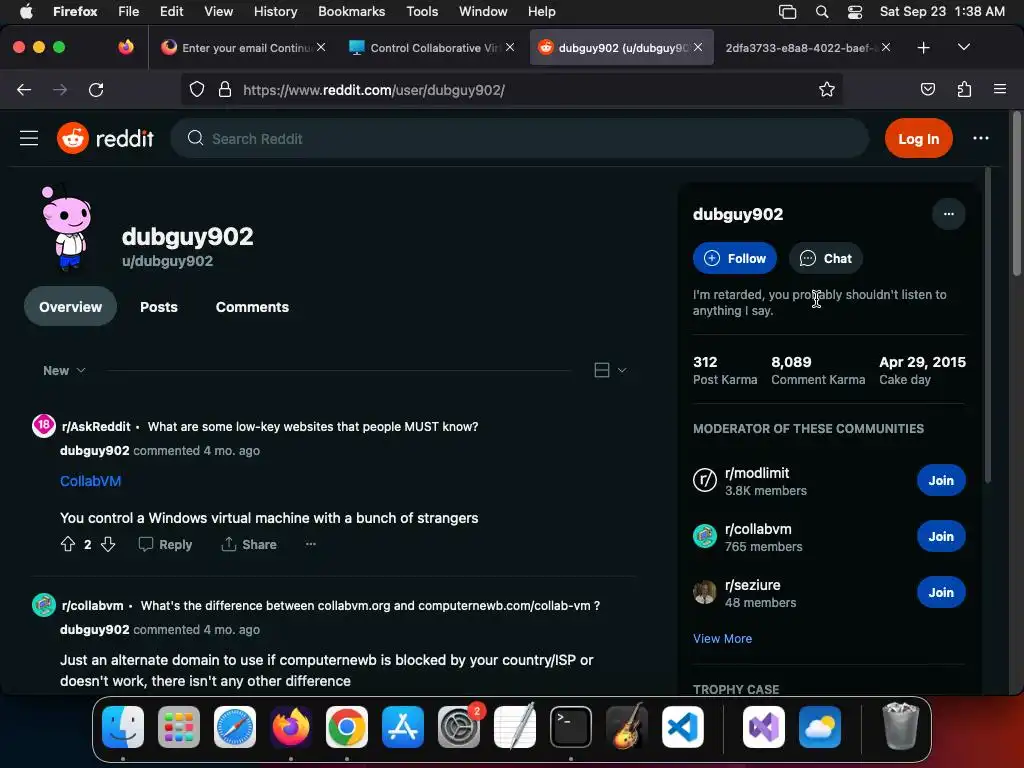The image size is (1024, 768).
Task: Share the CollabVM comment
Action: pyautogui.click(x=249, y=545)
